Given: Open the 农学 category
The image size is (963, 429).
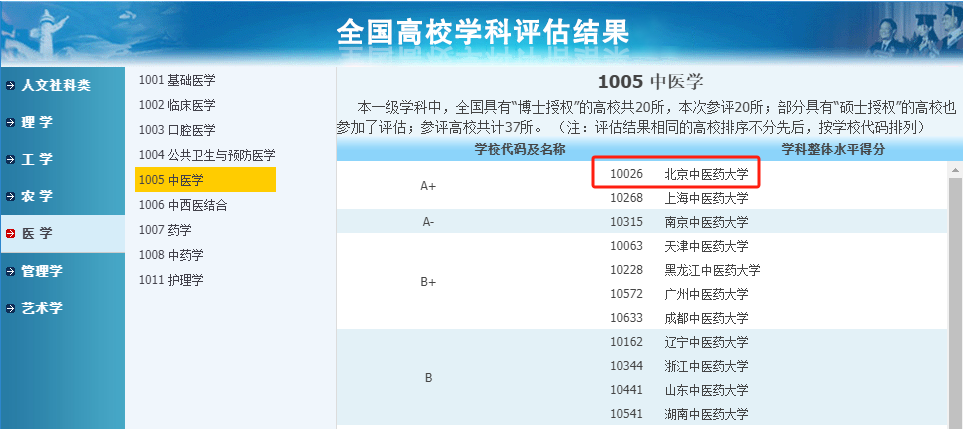Looking at the screenshot, I should click(37, 196).
